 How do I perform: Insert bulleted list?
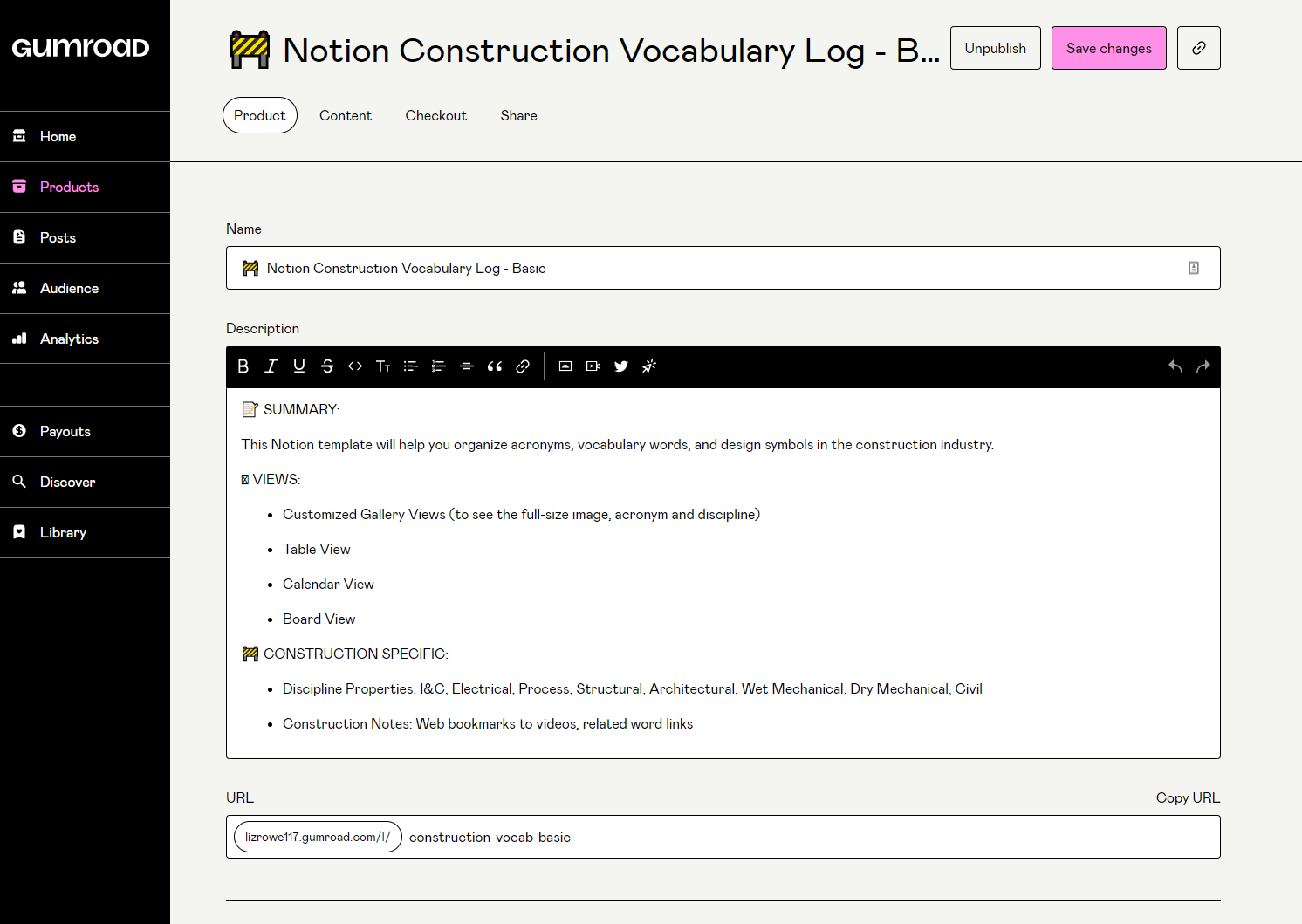pyautogui.click(x=411, y=366)
